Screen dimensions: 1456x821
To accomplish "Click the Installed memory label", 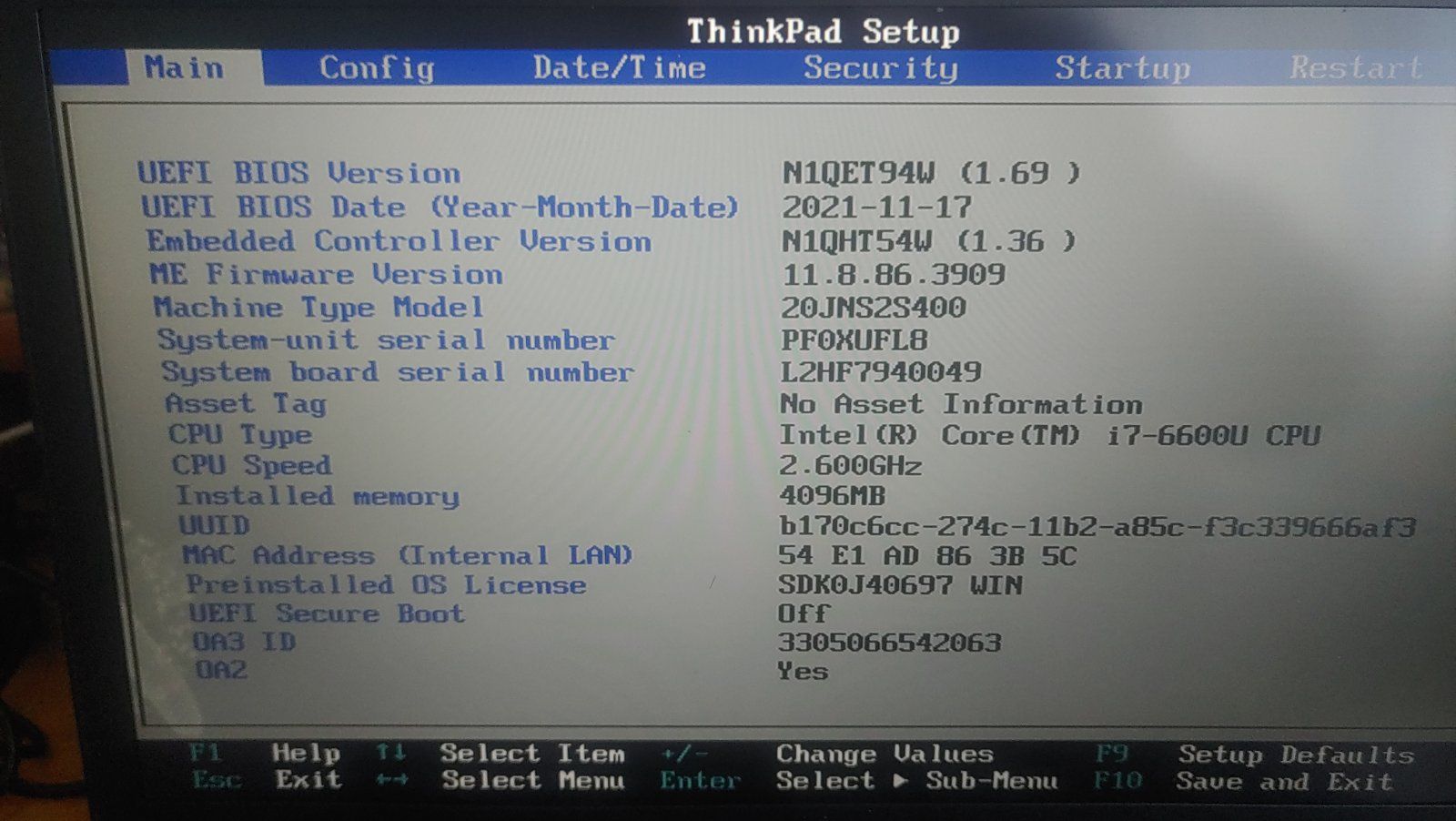I will pos(318,496).
